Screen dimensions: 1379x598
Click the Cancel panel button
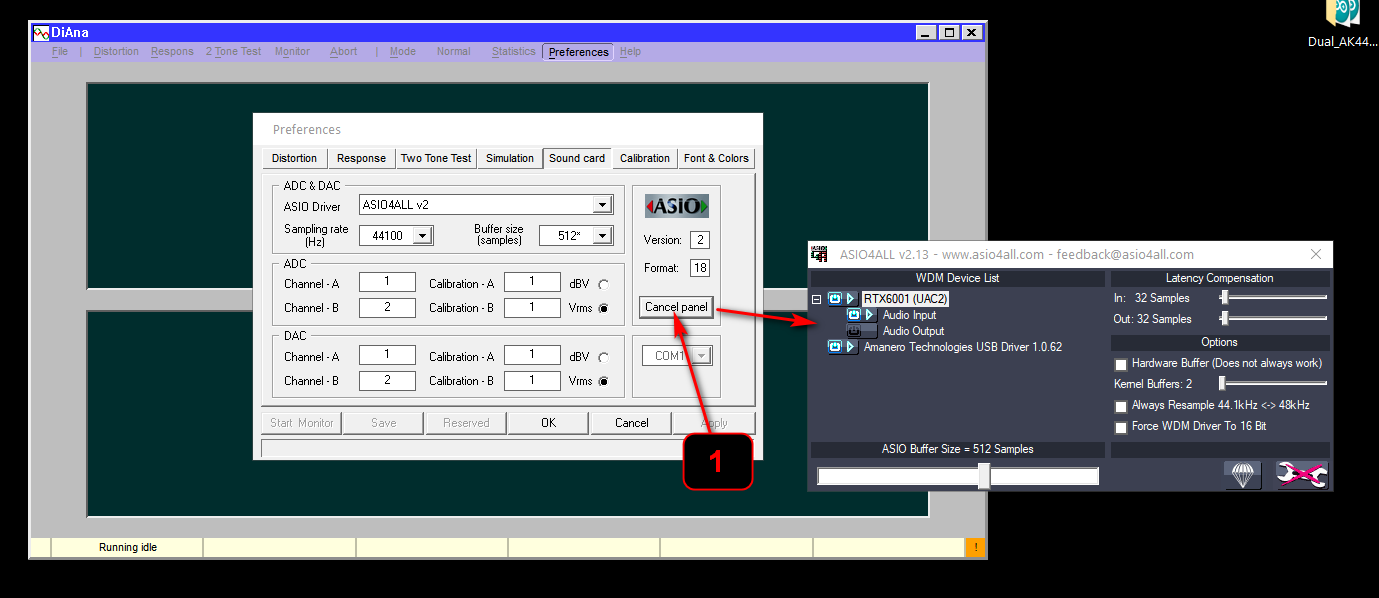click(676, 307)
